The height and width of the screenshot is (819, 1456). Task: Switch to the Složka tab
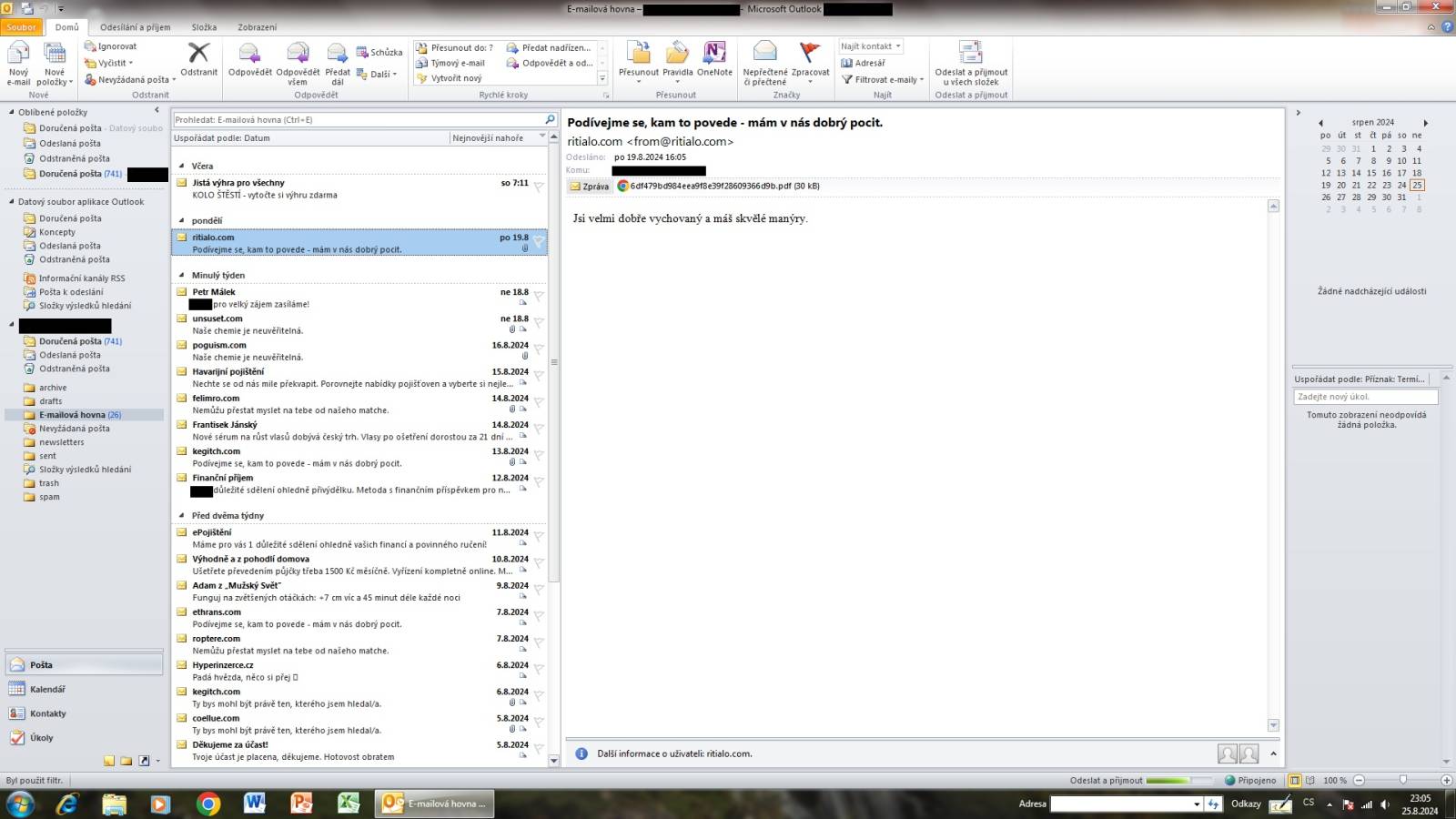205,27
